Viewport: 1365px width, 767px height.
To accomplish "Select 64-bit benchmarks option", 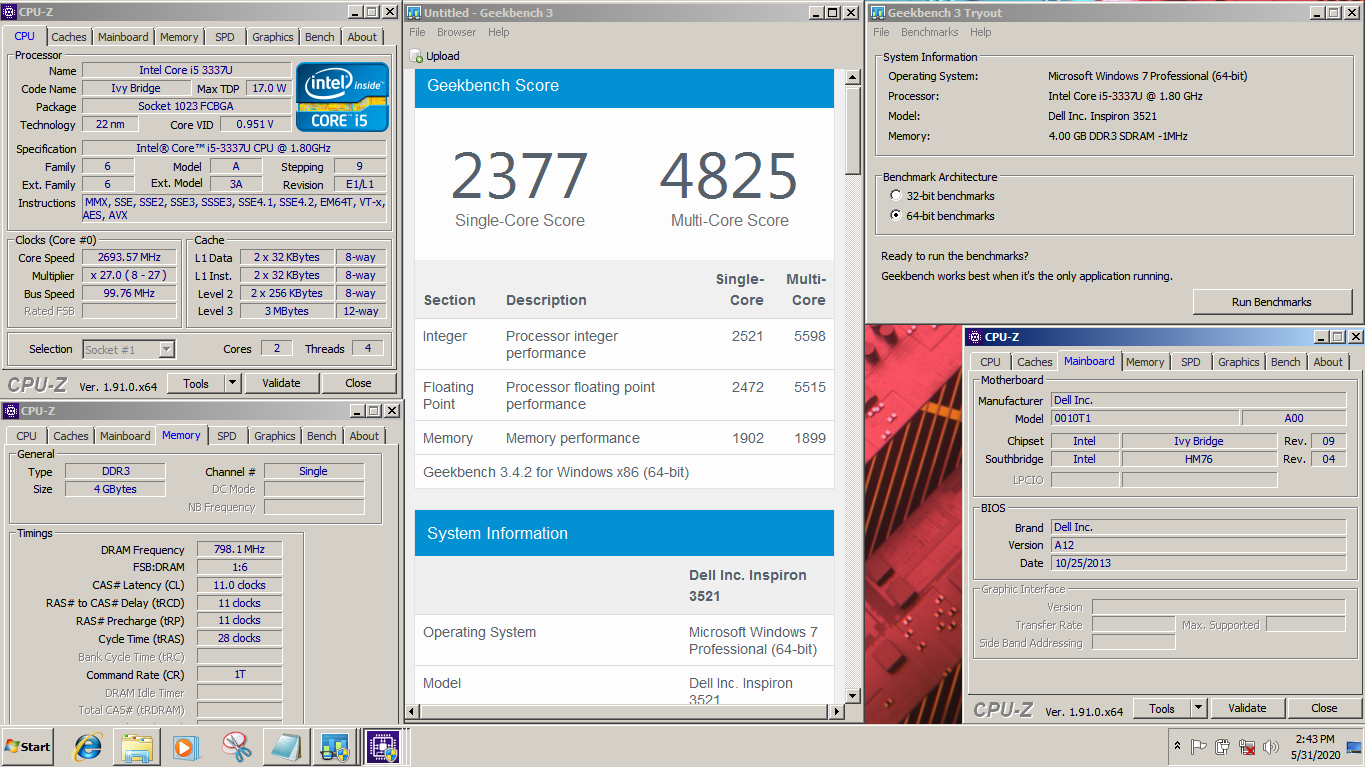I will coord(896,216).
